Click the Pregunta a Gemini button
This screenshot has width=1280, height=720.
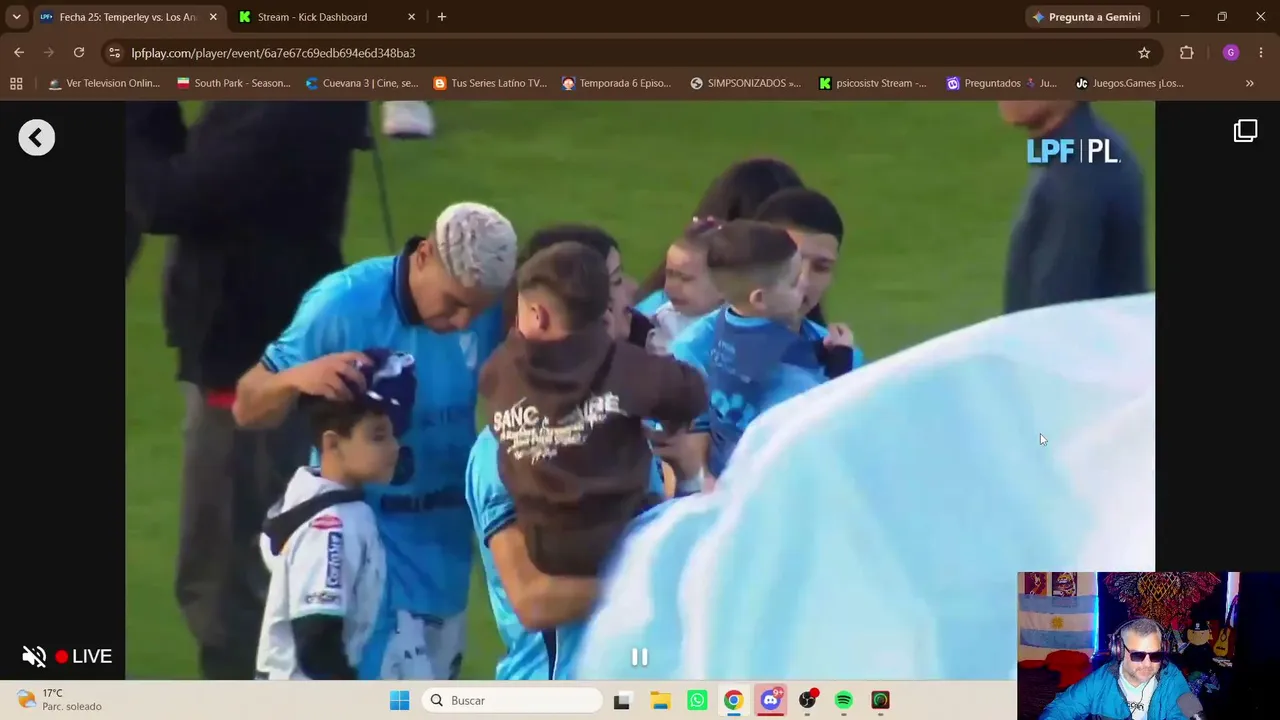(x=1087, y=17)
